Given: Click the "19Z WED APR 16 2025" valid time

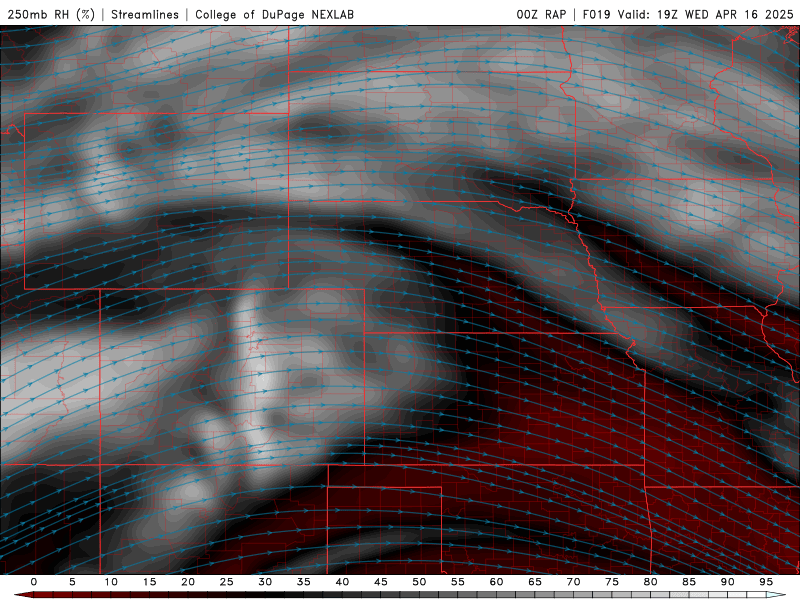Looking at the screenshot, I should pos(725,14).
